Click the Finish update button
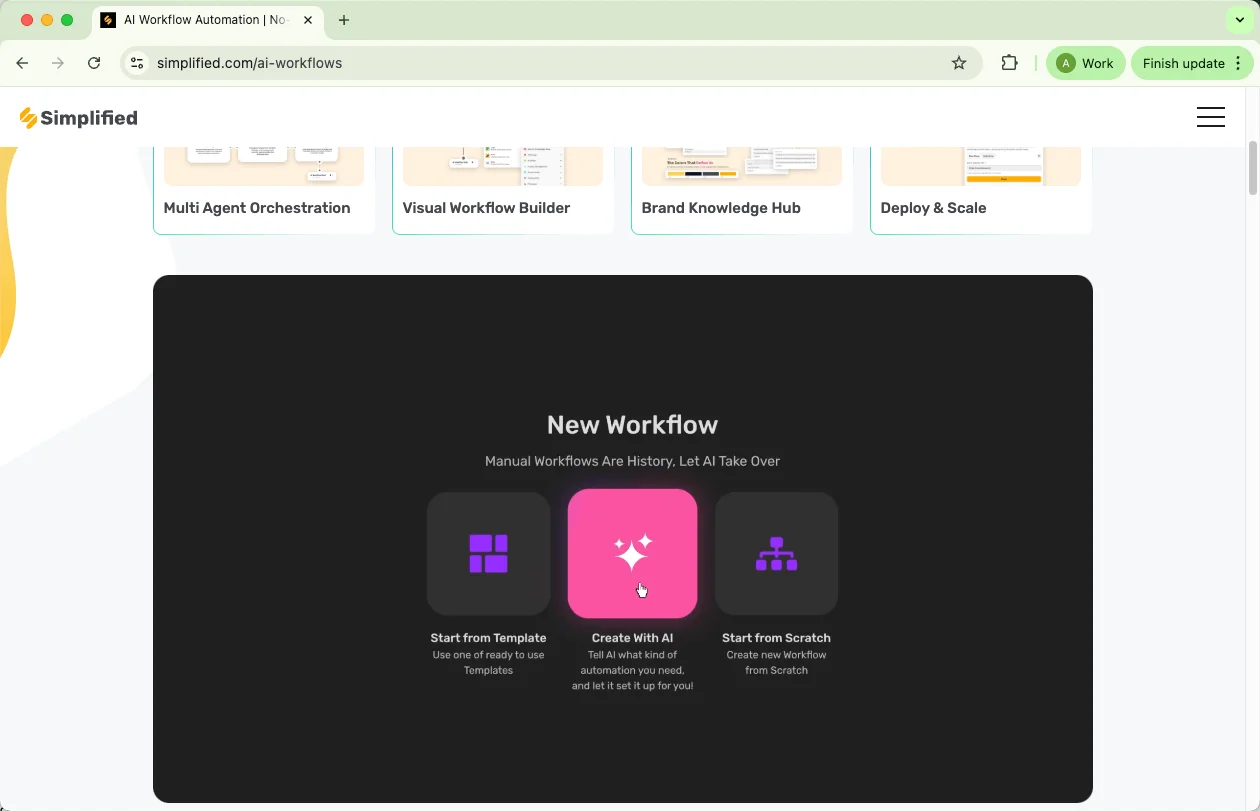The image size is (1260, 811). click(x=1190, y=63)
